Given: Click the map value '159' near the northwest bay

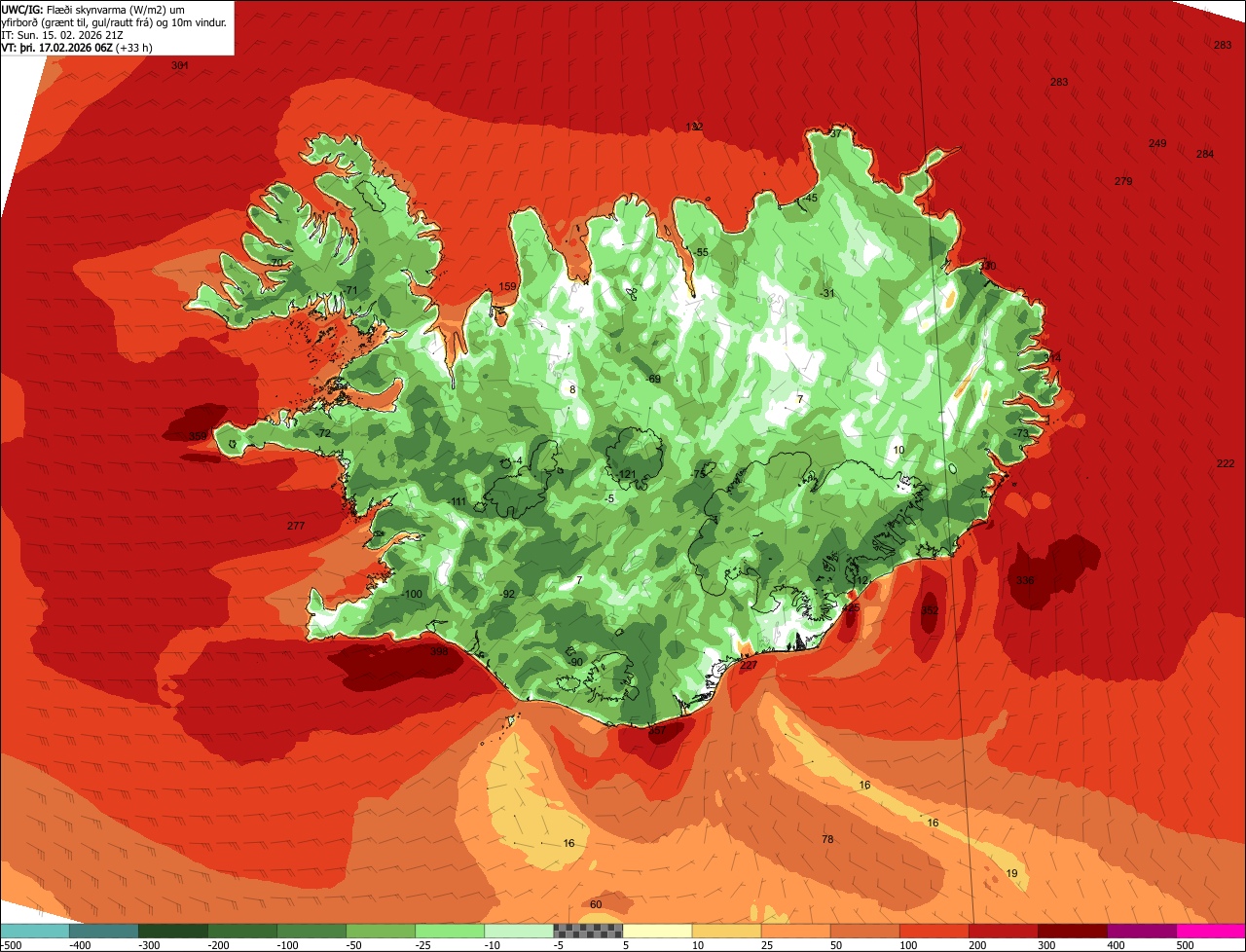Looking at the screenshot, I should [508, 286].
